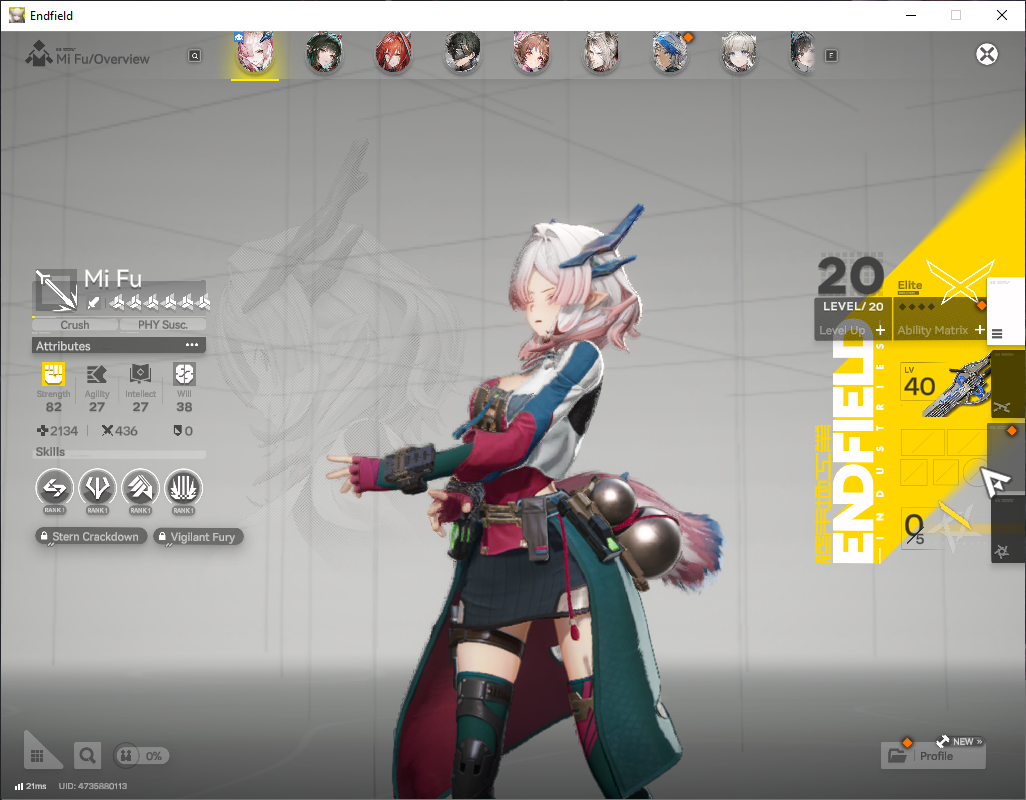
Task: Close the overview with the round X icon
Action: pos(987,54)
